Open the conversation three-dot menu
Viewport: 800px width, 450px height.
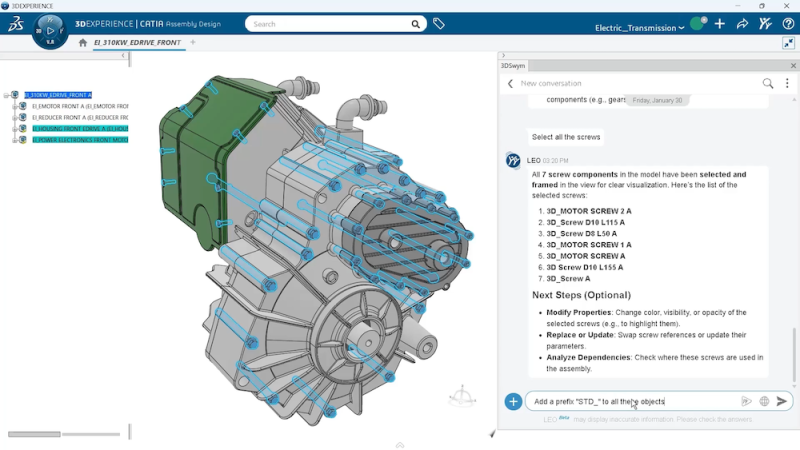[787, 83]
